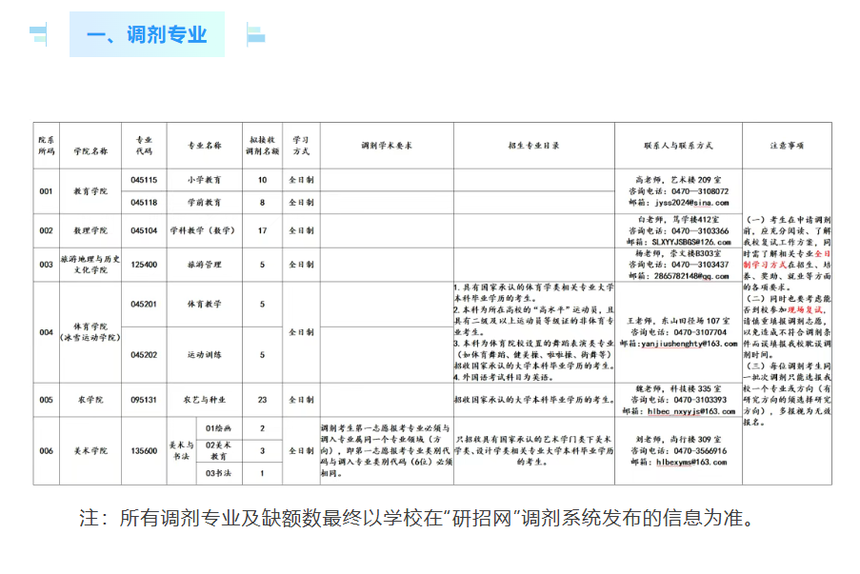Click 全日制 in the 旅游管理 row
Image resolution: width=860 pixels, height=574 pixels.
(301, 265)
